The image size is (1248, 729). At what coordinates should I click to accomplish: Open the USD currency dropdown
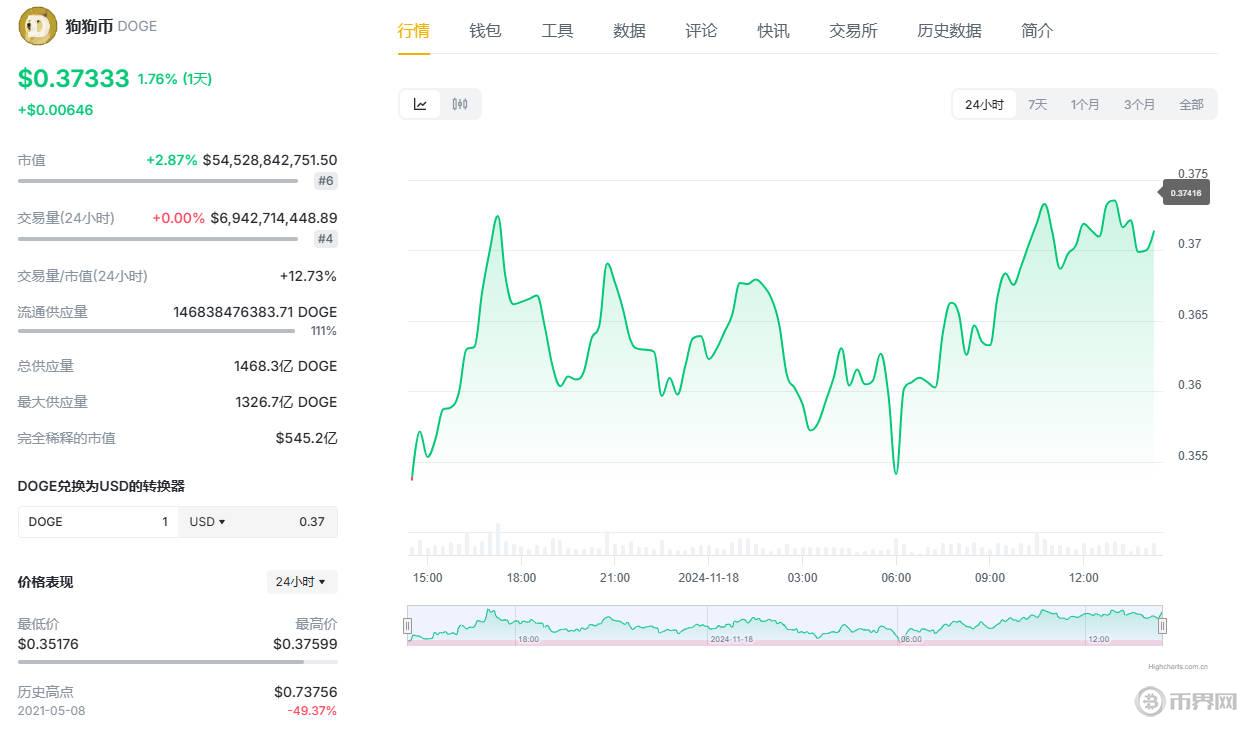tap(207, 522)
